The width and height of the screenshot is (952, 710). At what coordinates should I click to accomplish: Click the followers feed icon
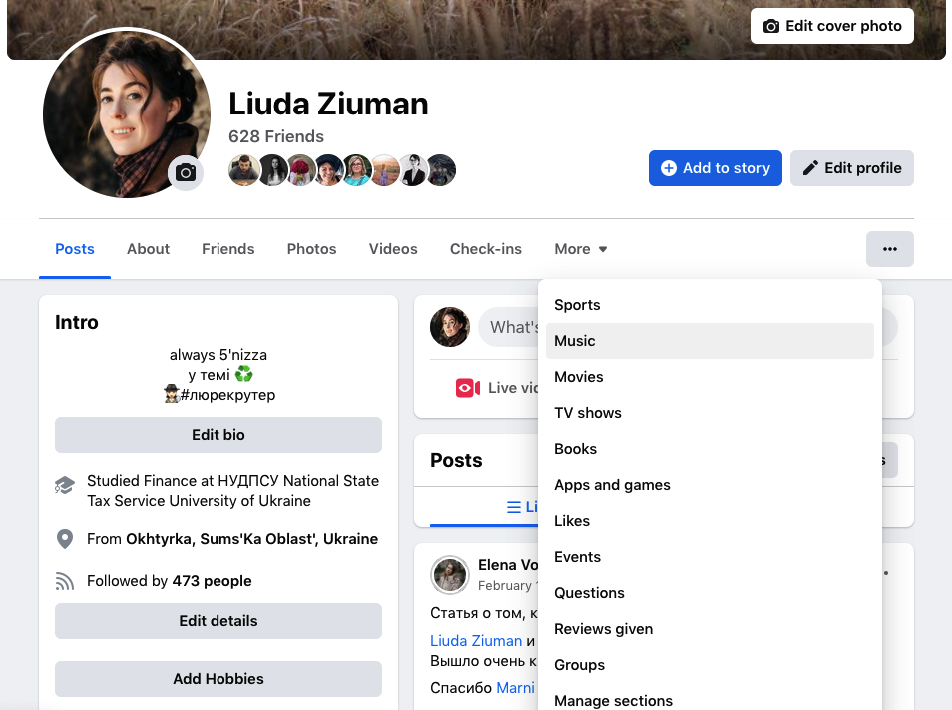click(x=64, y=581)
